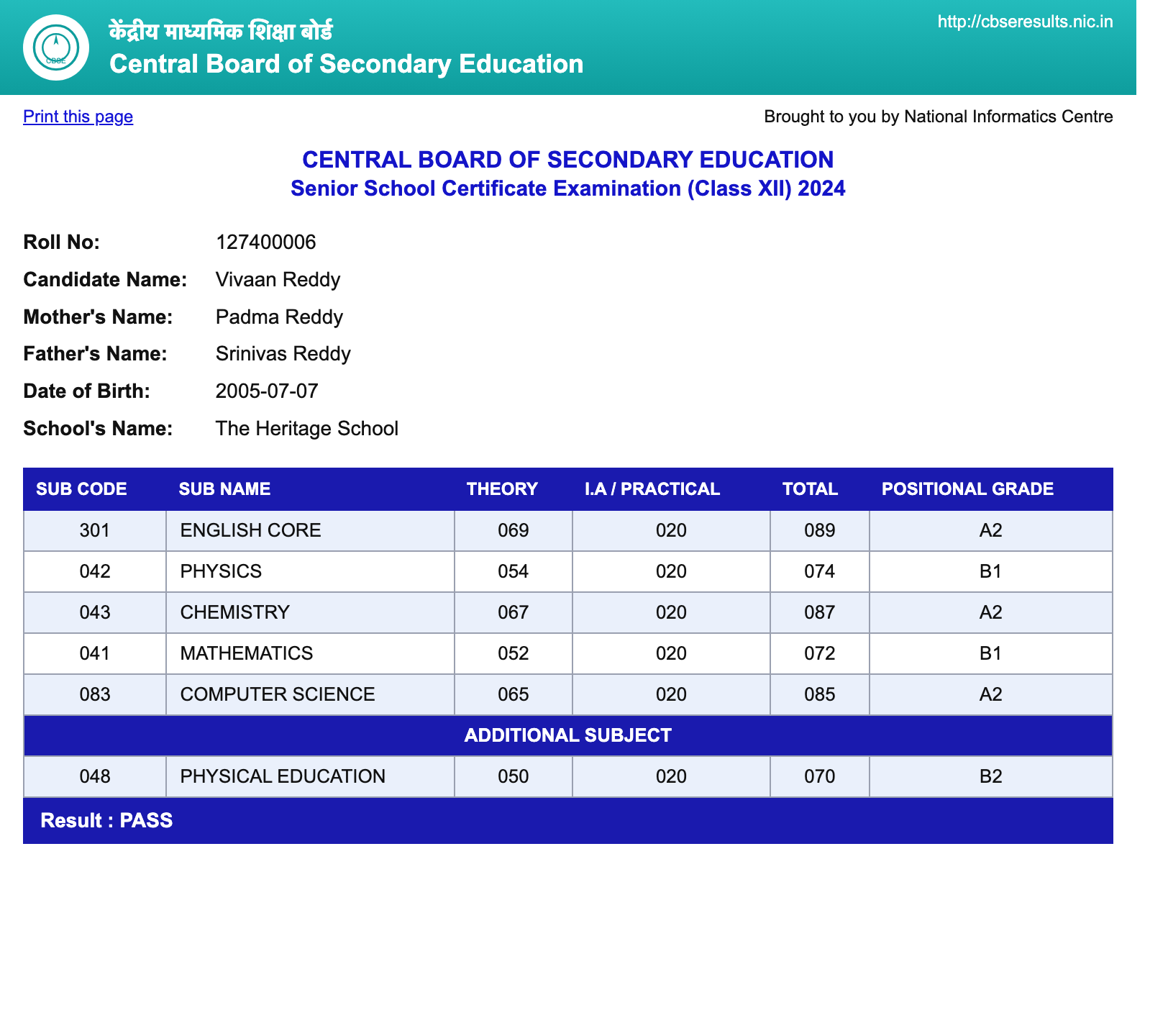This screenshot has width=1168, height=1036.
Task: Select English Core theory mark 069
Action: (514, 531)
